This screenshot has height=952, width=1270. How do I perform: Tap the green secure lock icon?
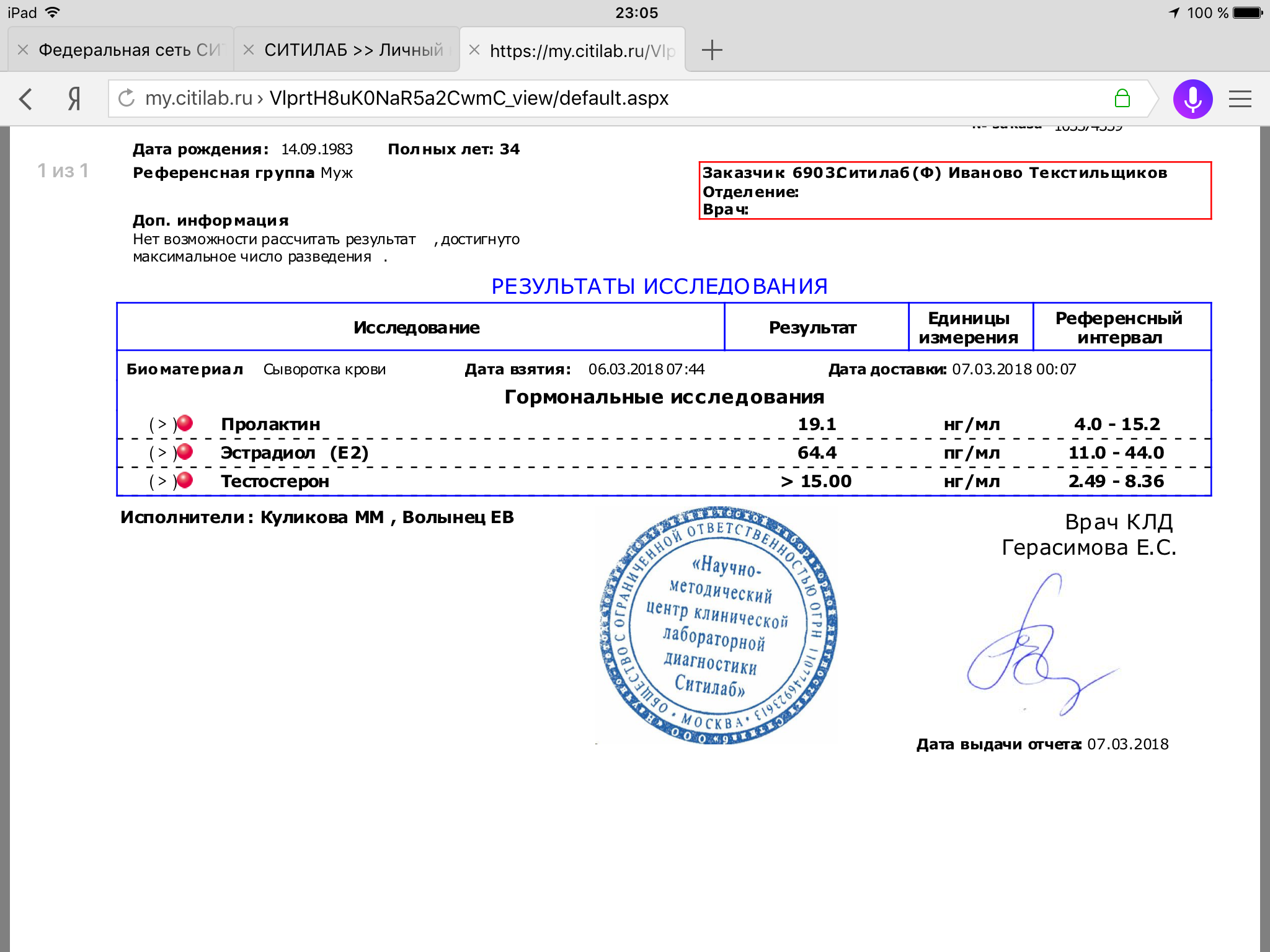click(x=1122, y=99)
